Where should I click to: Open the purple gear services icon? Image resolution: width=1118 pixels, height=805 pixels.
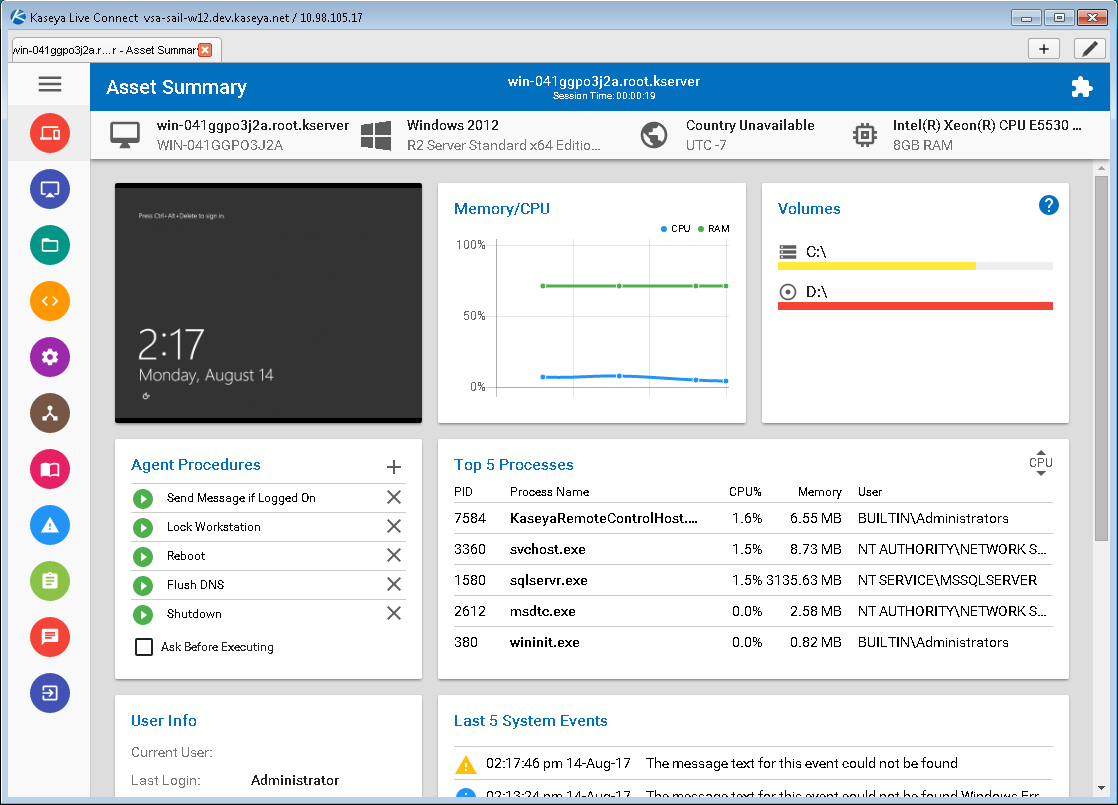[50, 357]
